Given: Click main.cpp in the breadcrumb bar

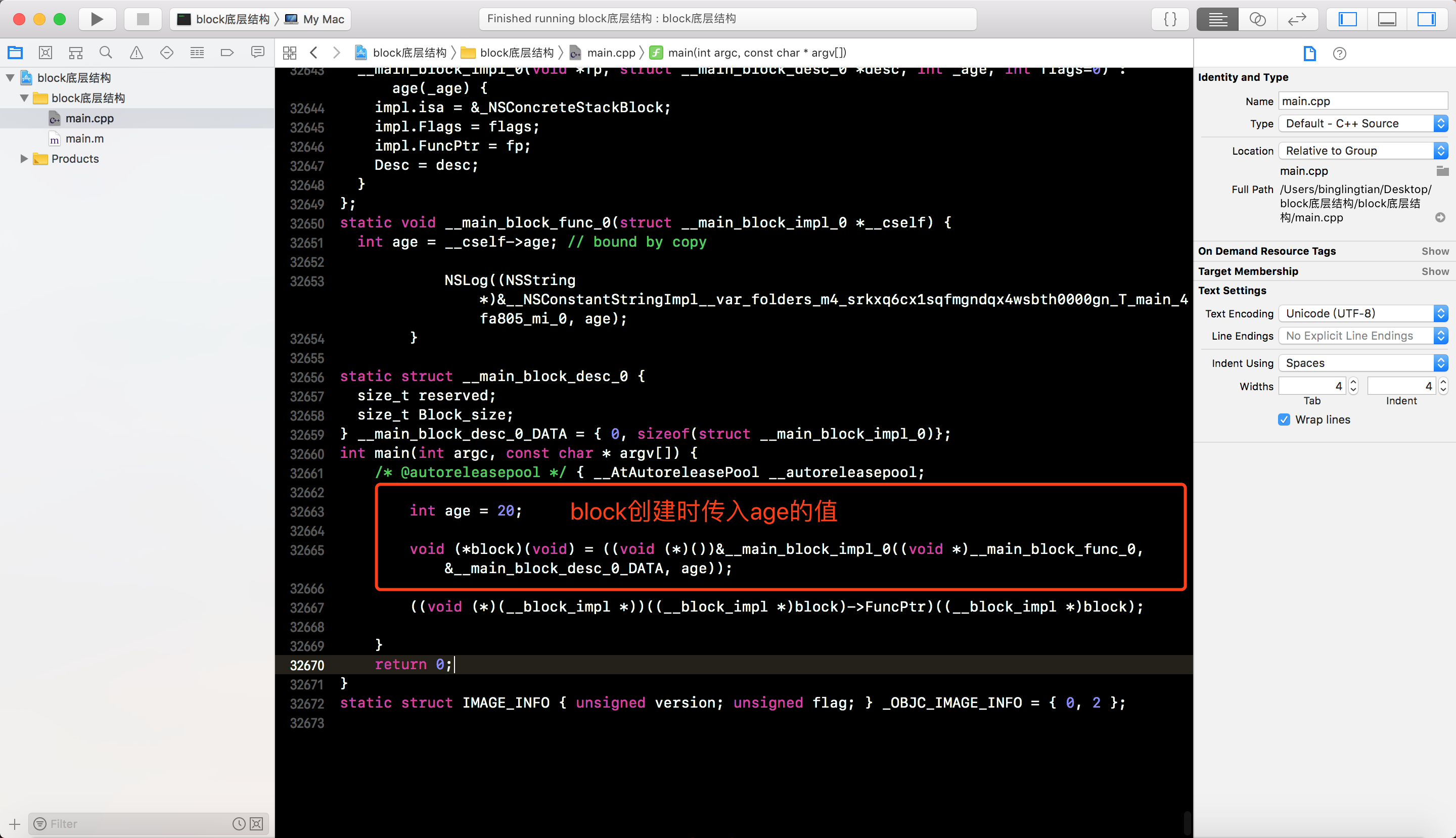Looking at the screenshot, I should 610,53.
